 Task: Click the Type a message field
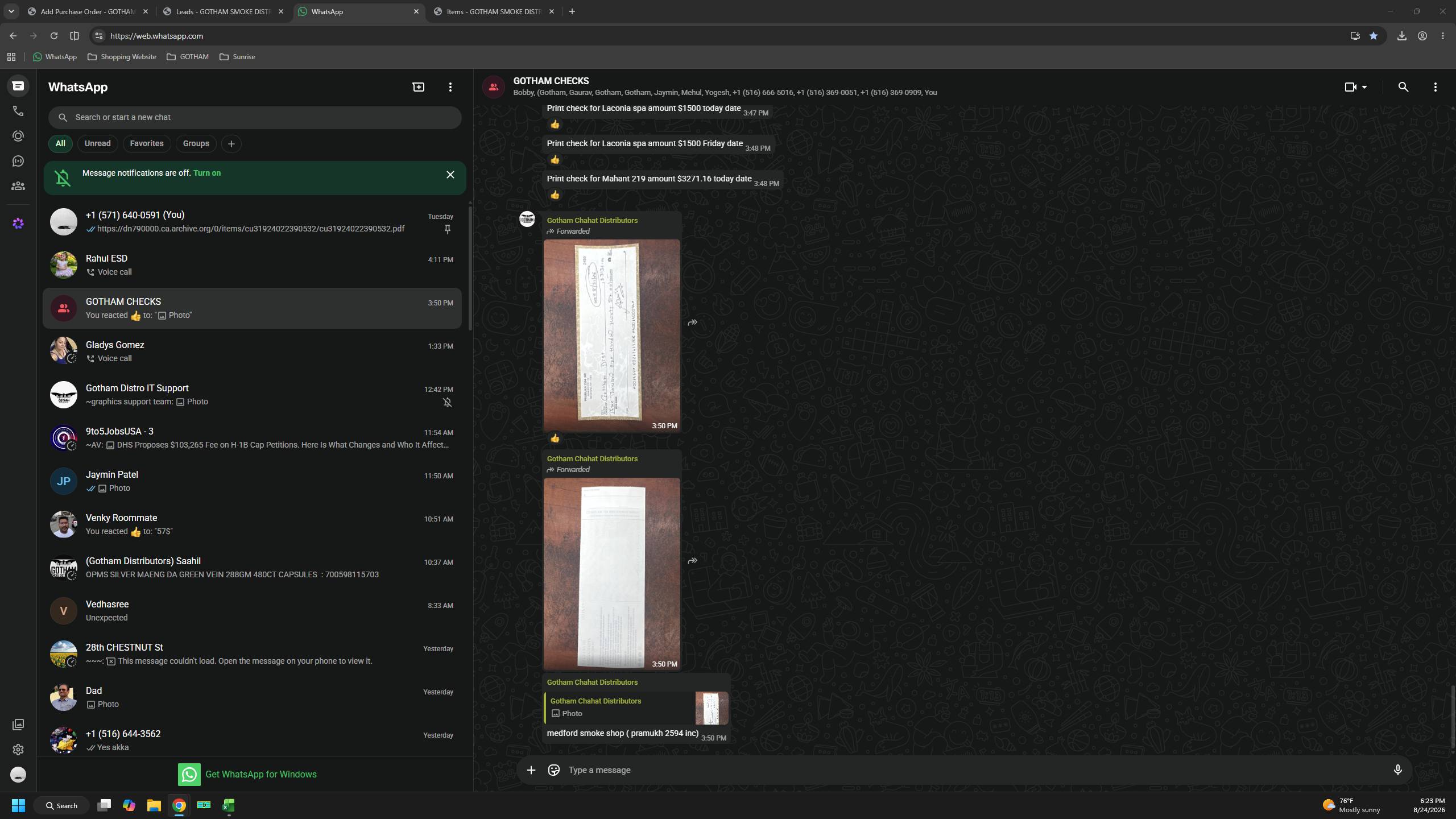[973, 770]
